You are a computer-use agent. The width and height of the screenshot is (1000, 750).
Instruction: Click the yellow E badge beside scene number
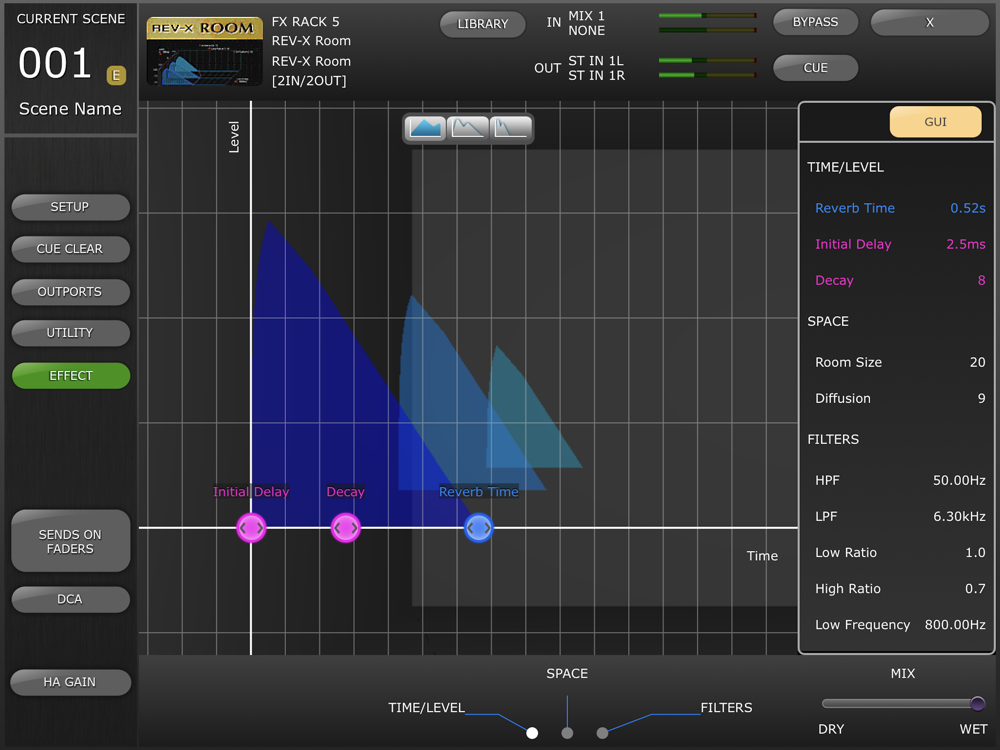pos(116,74)
